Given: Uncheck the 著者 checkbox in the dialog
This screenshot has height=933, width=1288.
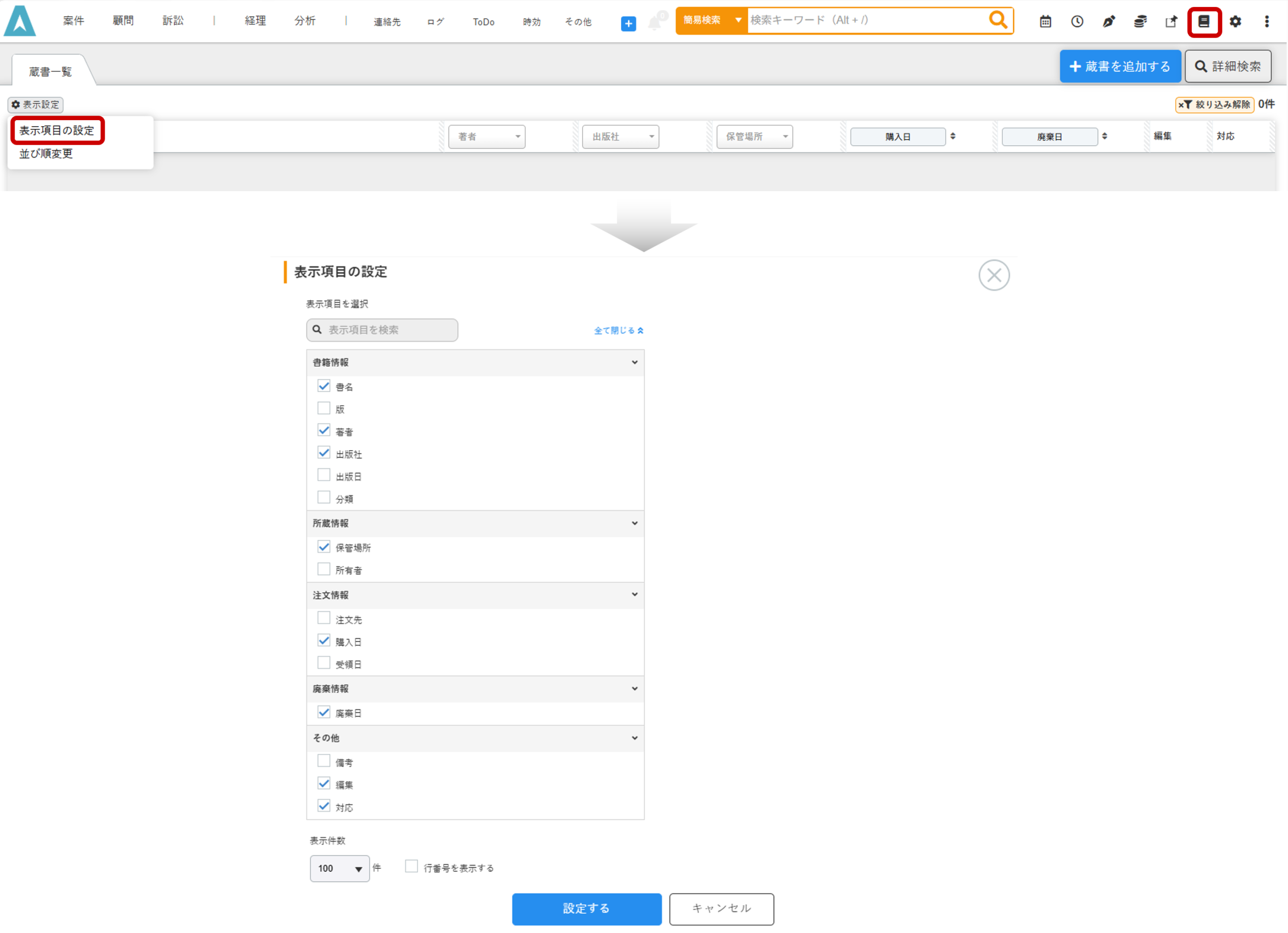Looking at the screenshot, I should click(324, 431).
